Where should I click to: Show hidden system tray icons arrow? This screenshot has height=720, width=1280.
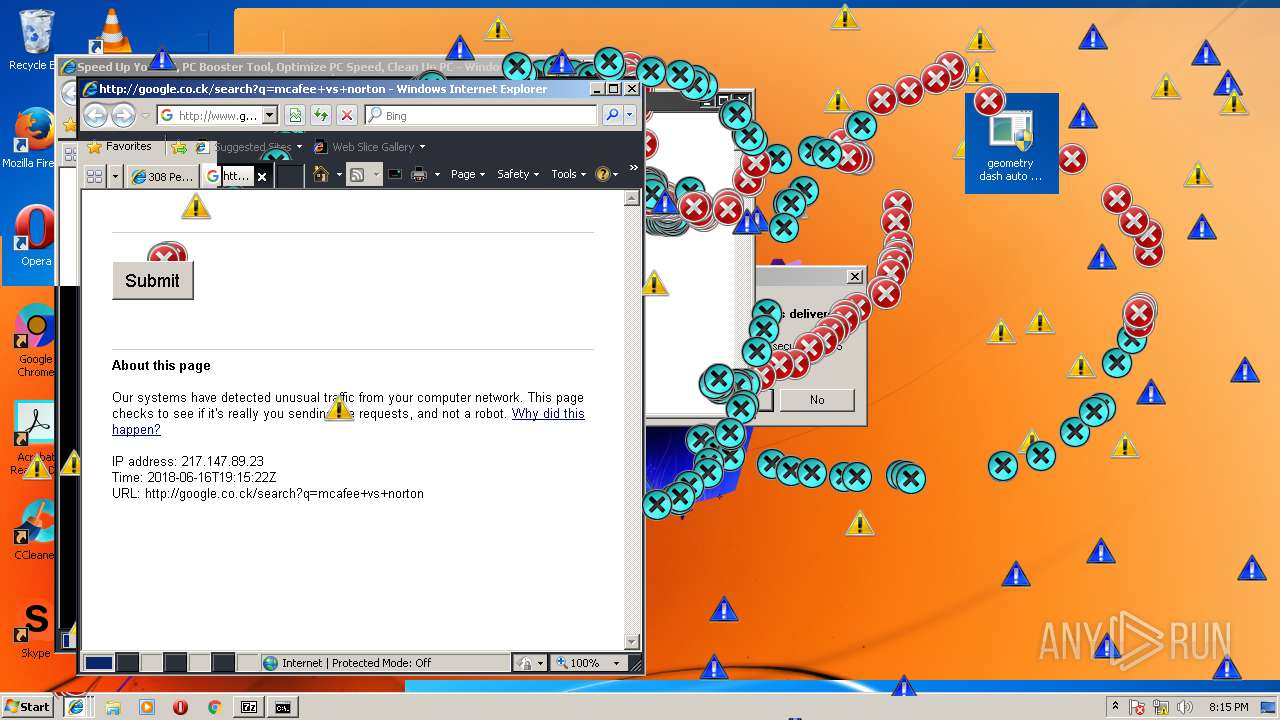1115,707
